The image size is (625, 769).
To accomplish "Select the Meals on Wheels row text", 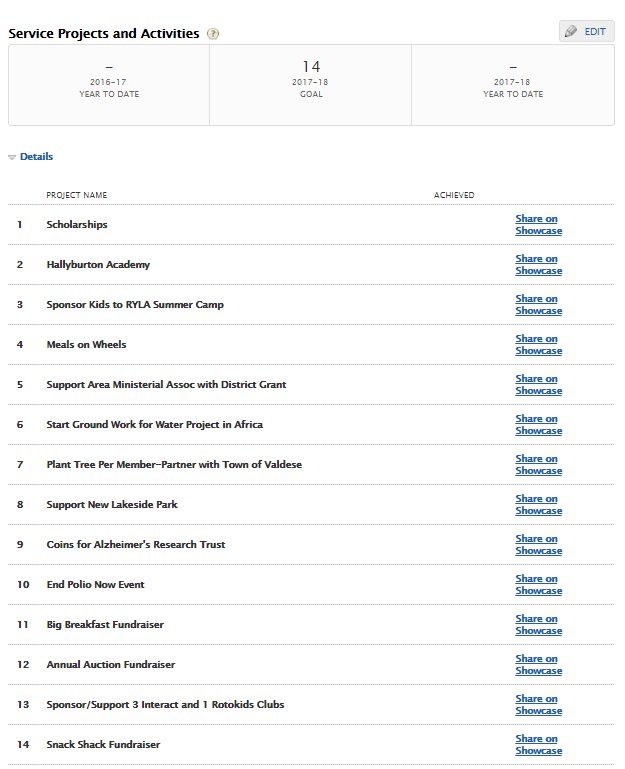I will coord(86,344).
